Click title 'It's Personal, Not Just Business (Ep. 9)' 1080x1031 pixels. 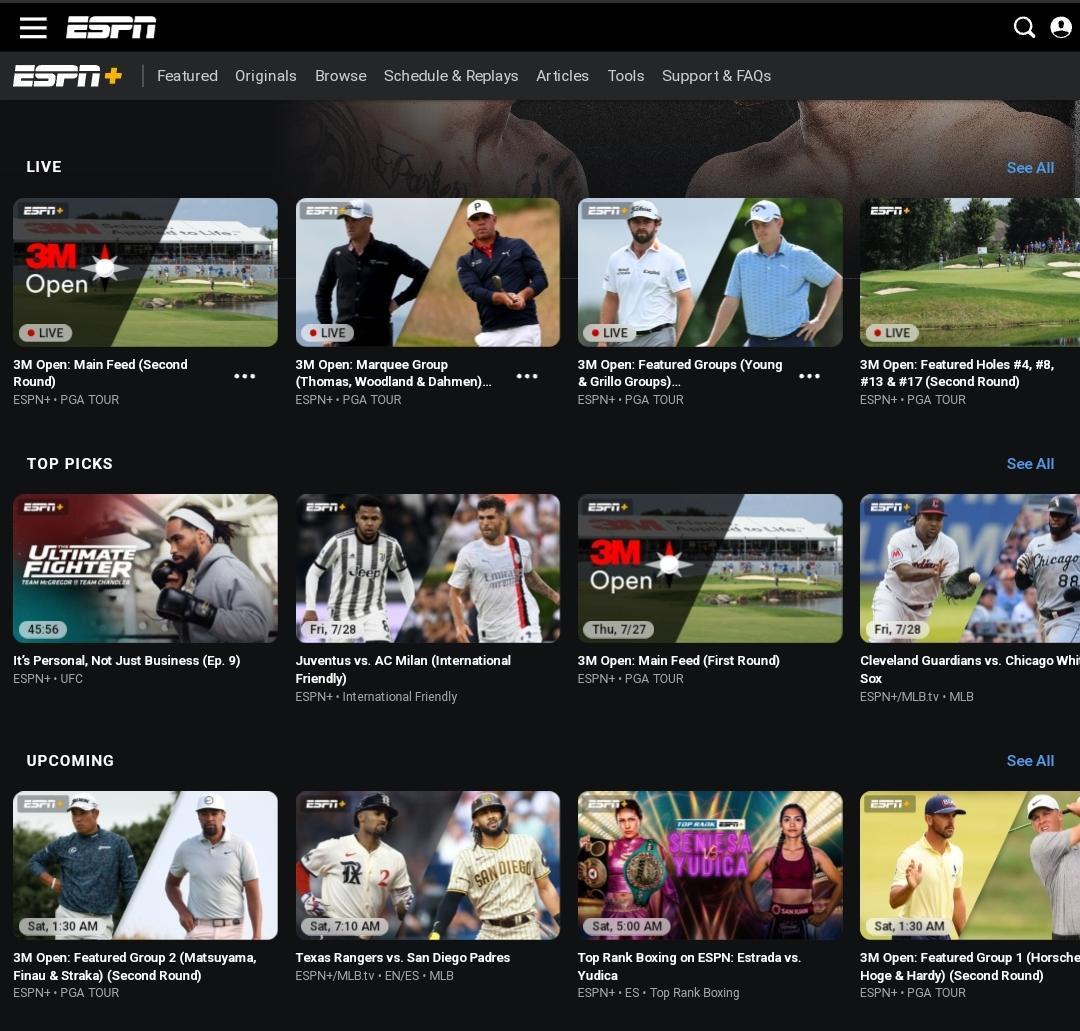point(127,660)
